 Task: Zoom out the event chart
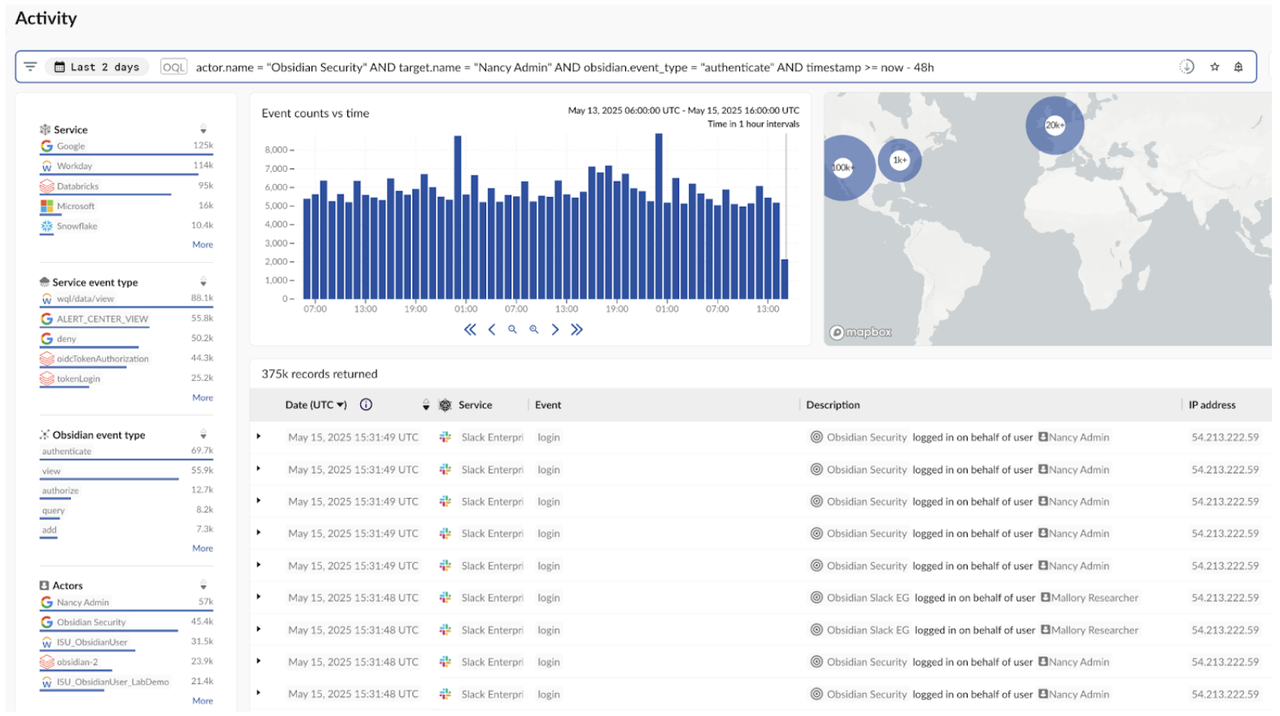pyautogui.click(x=512, y=330)
